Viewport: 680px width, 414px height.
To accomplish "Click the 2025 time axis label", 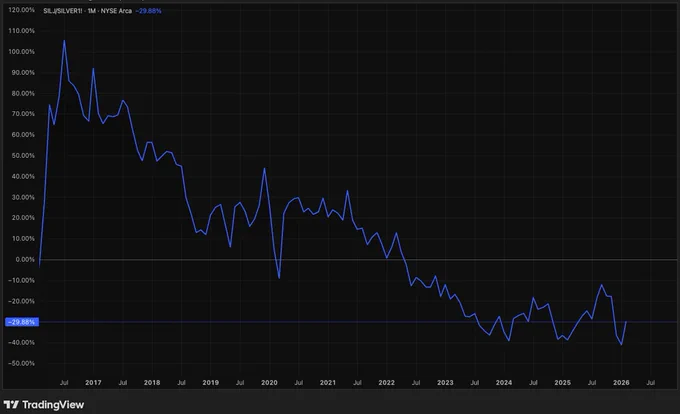I will (562, 382).
